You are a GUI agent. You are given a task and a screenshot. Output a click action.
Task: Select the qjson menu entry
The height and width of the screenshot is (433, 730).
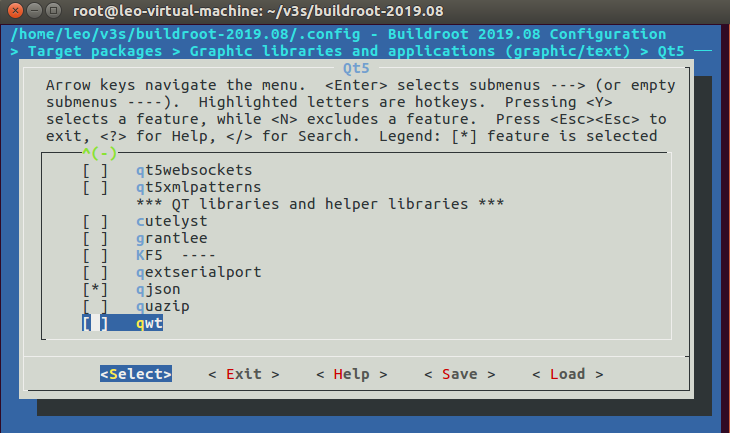point(158,290)
